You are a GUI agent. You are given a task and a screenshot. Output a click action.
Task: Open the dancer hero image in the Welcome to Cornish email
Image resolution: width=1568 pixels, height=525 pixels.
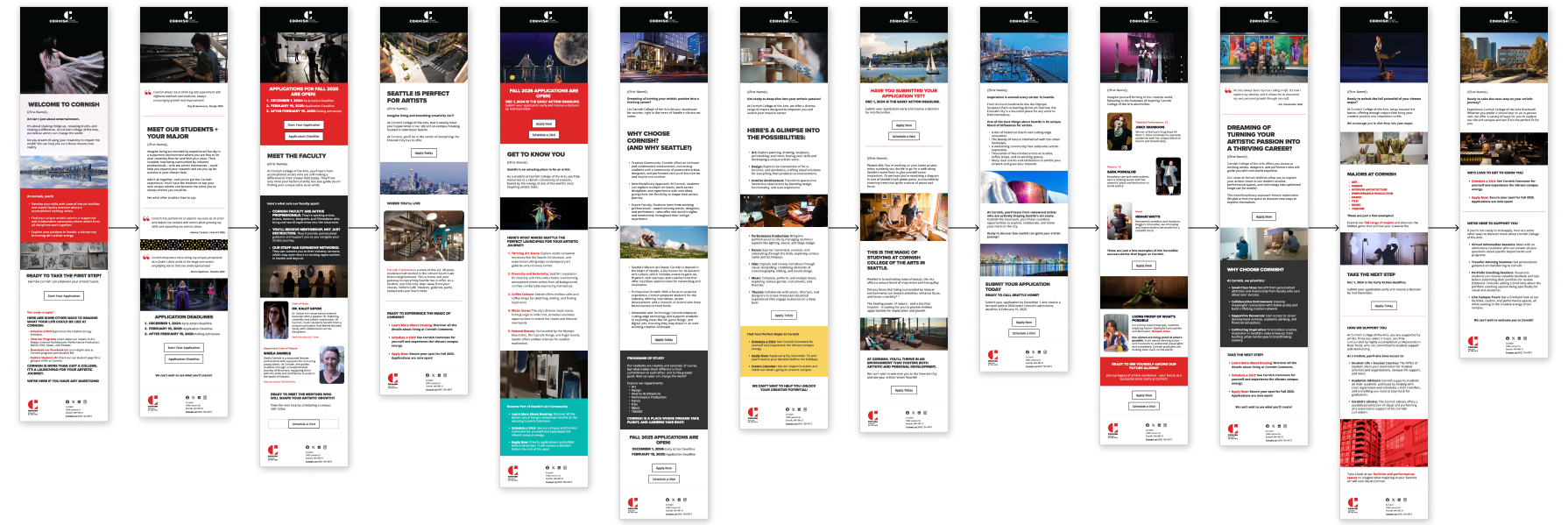64,61
